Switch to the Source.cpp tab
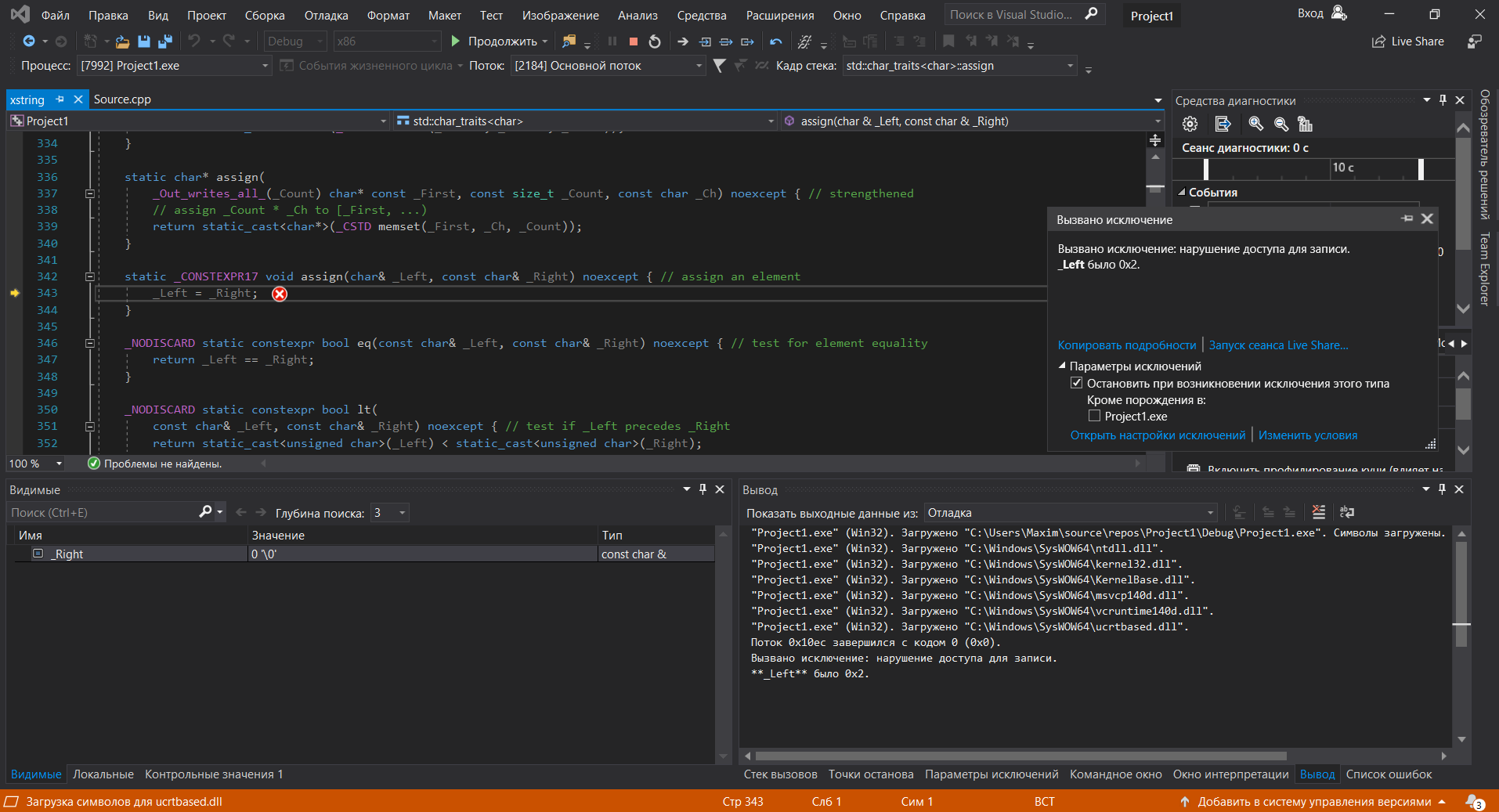Viewport: 1499px width, 812px height. point(122,99)
